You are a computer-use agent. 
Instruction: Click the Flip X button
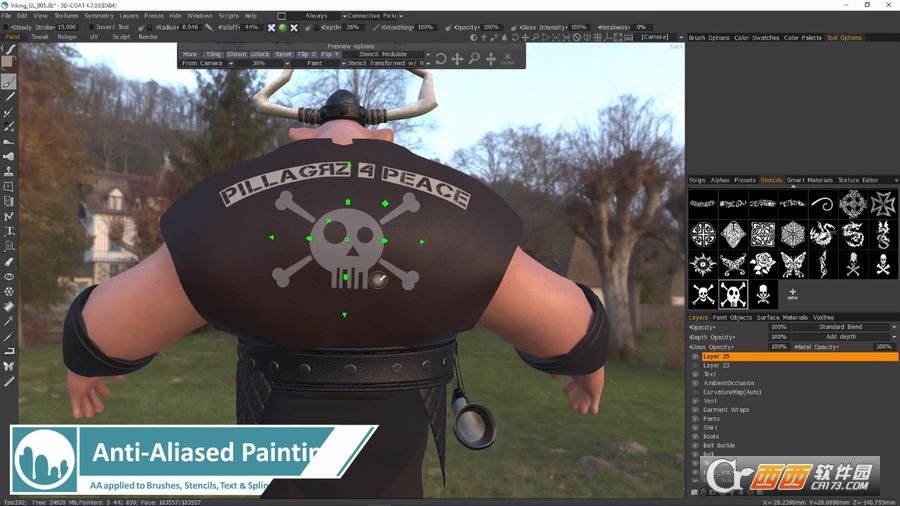[307, 54]
